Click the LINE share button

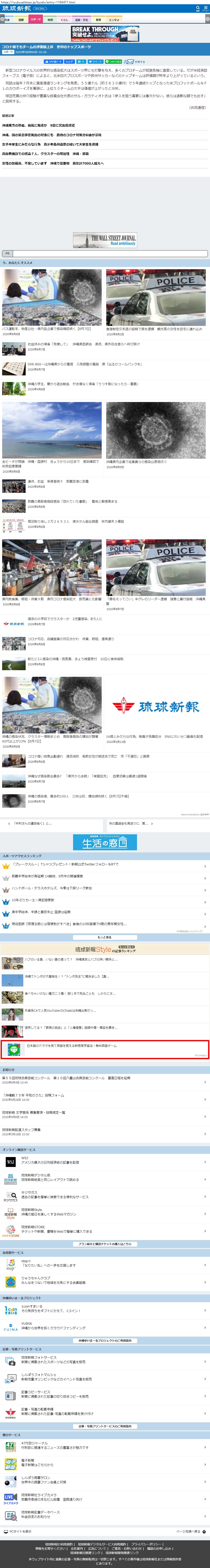coord(114,61)
